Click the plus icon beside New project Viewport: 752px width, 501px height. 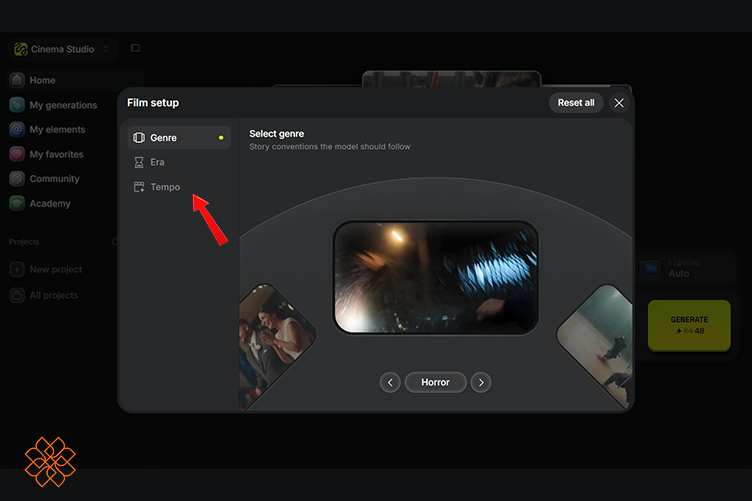[x=17, y=269]
